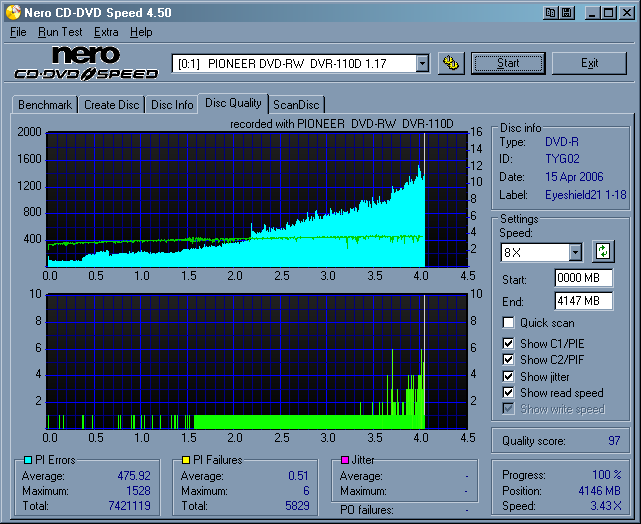Click PI Errors total 7421119

tap(130, 506)
